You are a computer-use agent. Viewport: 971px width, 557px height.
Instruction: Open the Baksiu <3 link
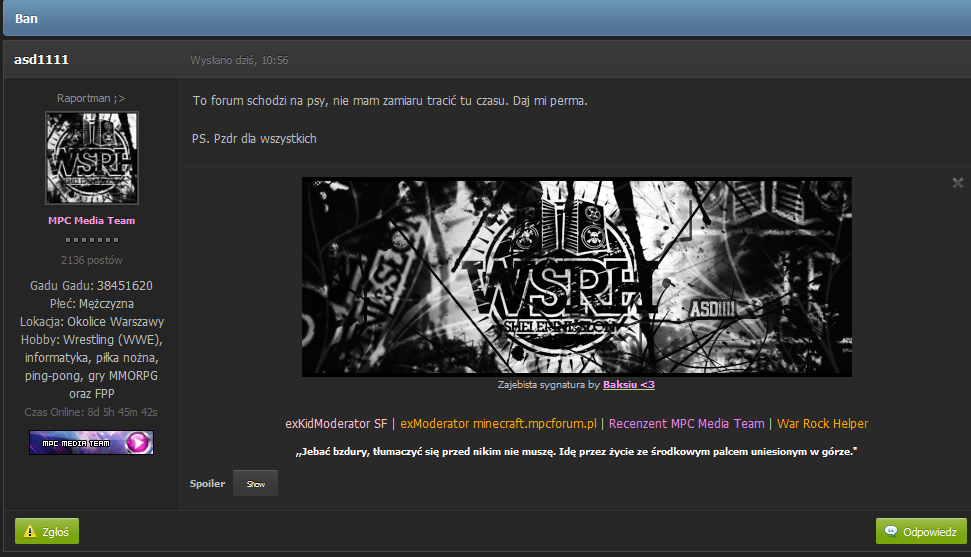(x=629, y=385)
